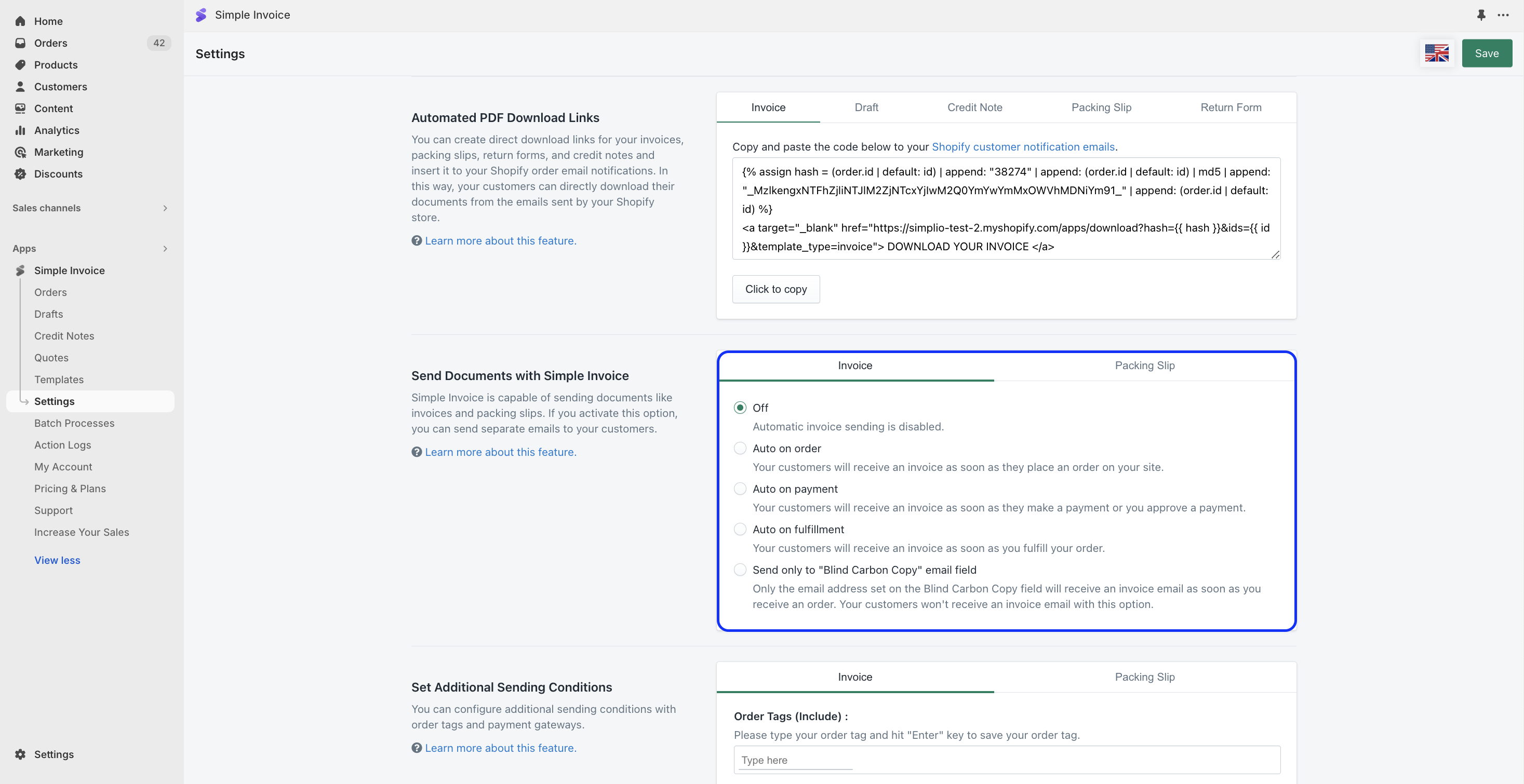Expand the Apps section chevron
Viewport: 1524px width, 784px height.
tap(165, 249)
